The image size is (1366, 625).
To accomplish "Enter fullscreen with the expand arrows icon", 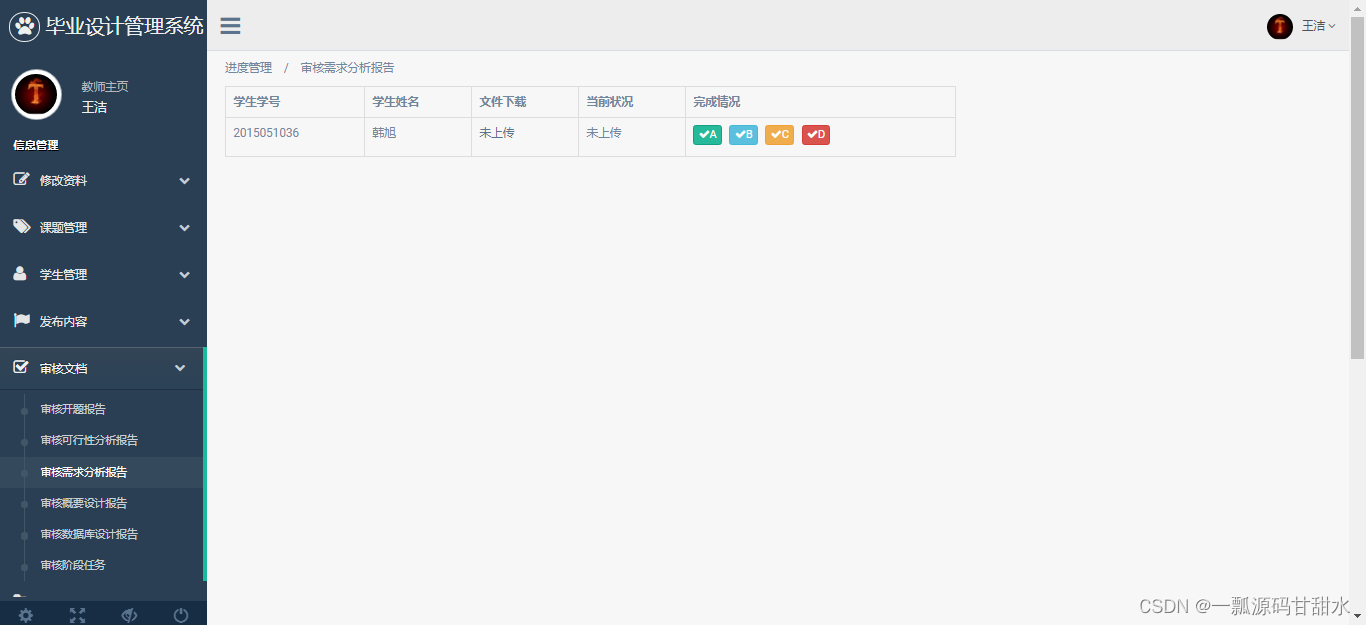I will [78, 615].
